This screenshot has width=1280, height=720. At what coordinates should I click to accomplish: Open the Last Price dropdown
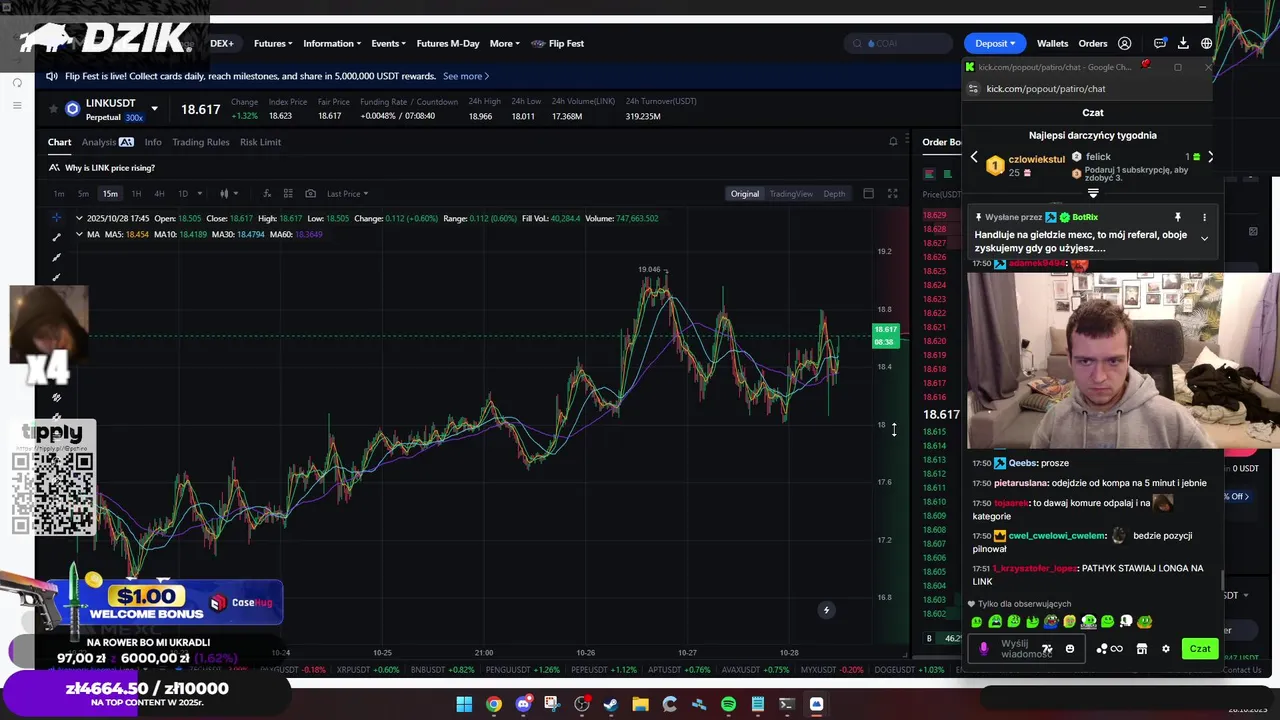tap(347, 194)
